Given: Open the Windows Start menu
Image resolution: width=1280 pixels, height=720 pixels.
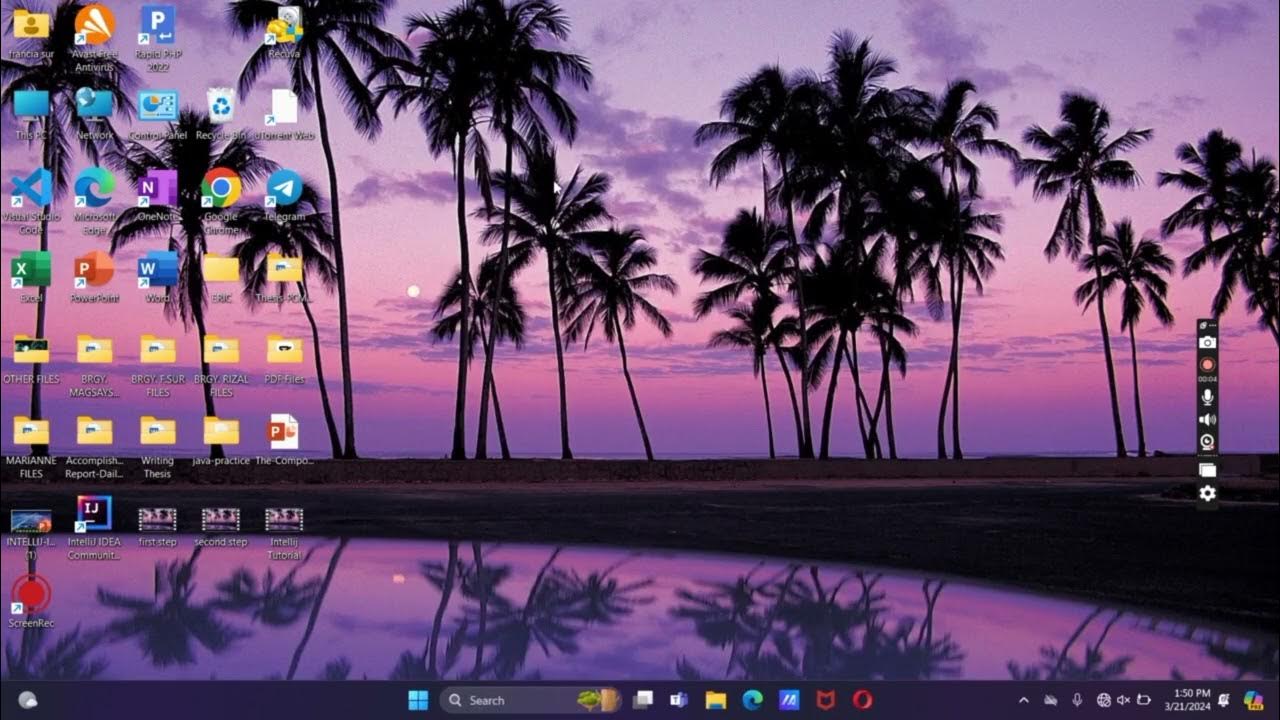Looking at the screenshot, I should click(x=418, y=700).
